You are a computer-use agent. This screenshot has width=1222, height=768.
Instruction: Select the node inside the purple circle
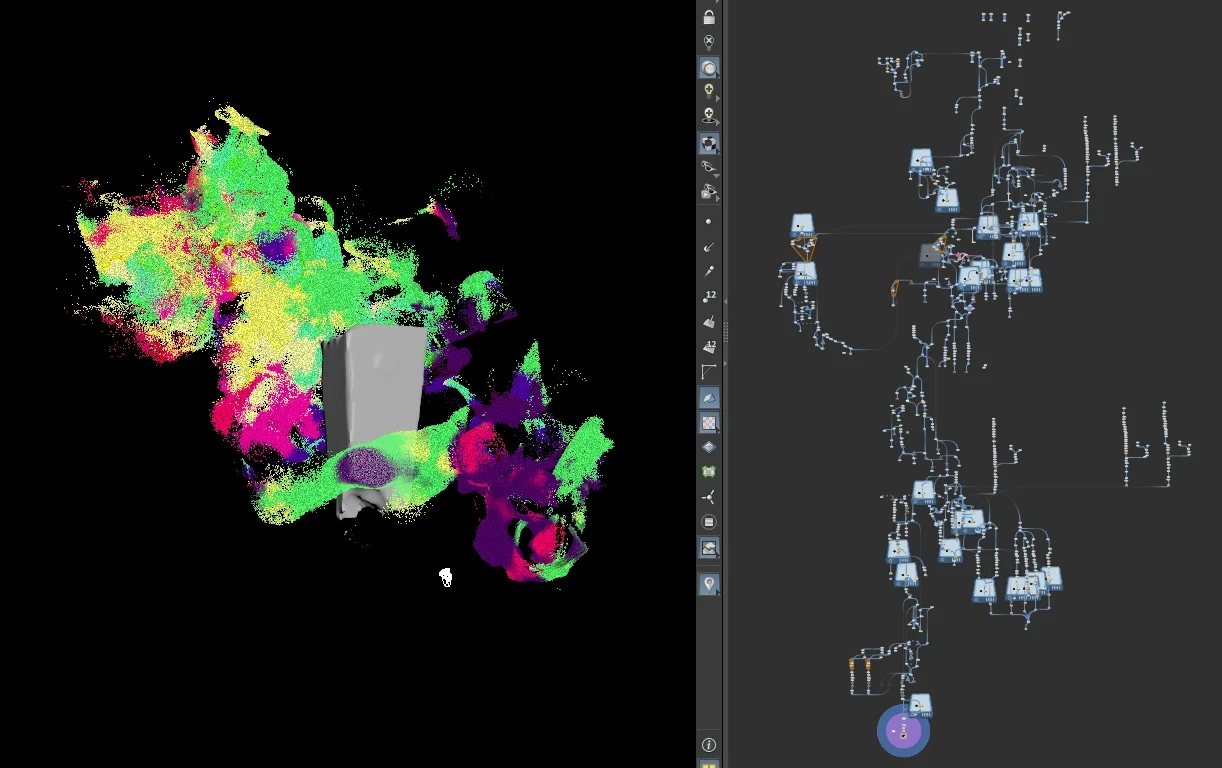point(903,732)
